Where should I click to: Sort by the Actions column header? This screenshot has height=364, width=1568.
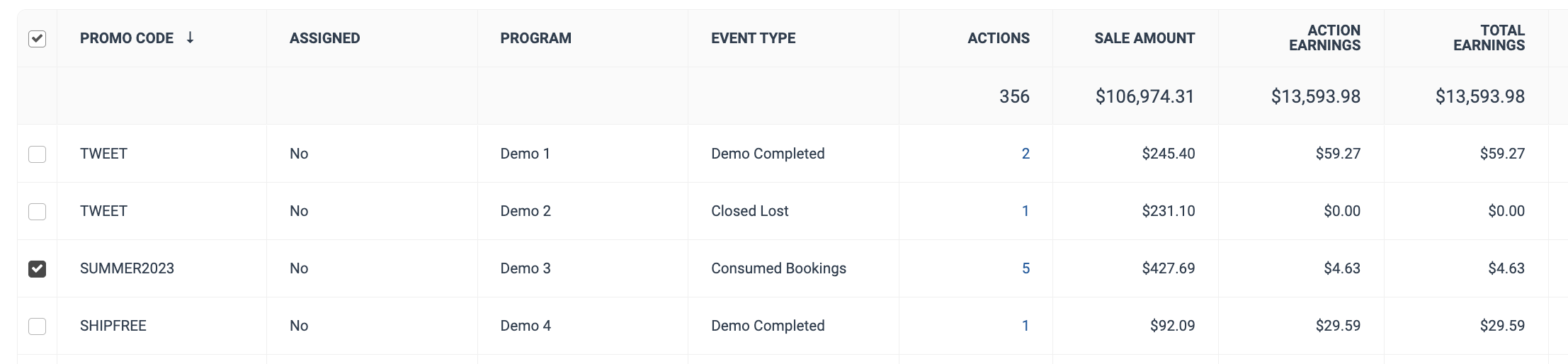(999, 38)
